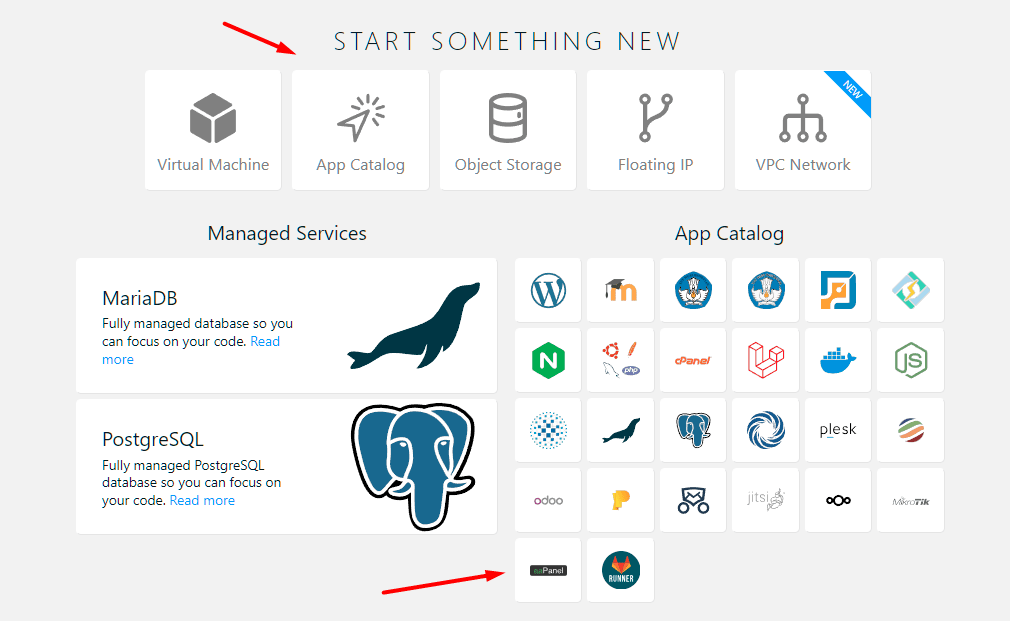
Task: Pick the Moodle app icon
Action: point(620,291)
